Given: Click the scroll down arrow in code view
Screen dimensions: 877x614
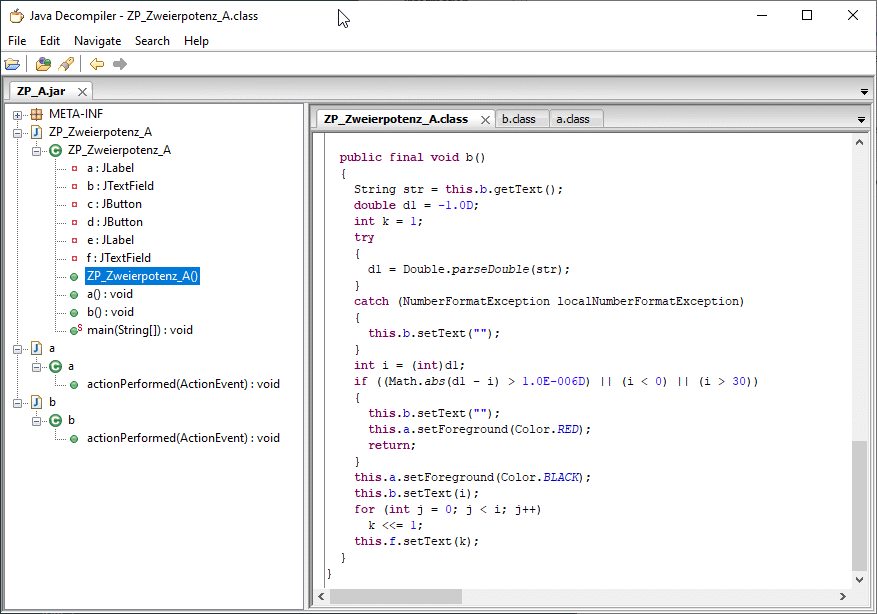Looking at the screenshot, I should 859,580.
